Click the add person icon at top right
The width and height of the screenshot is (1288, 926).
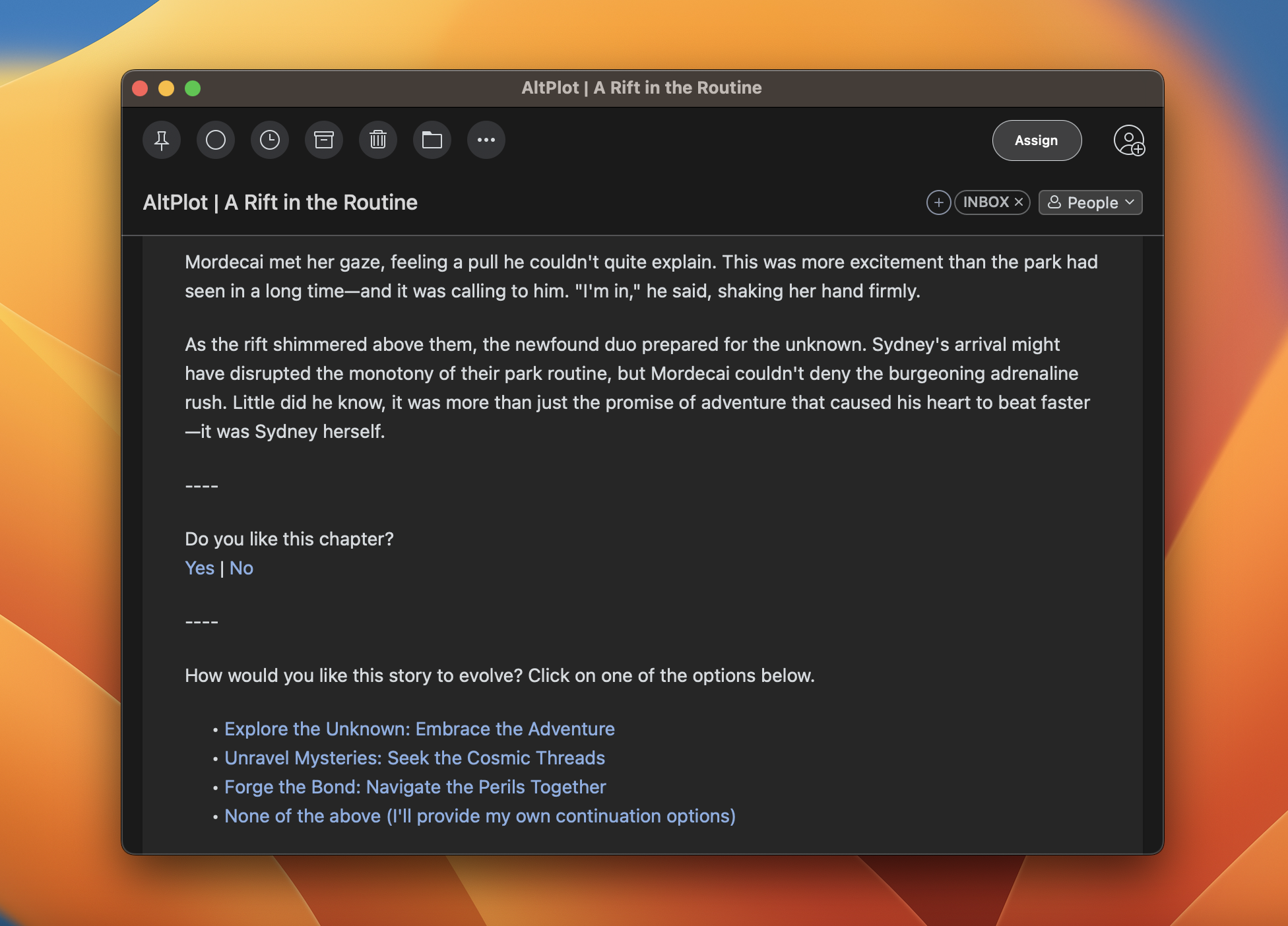coord(1128,140)
